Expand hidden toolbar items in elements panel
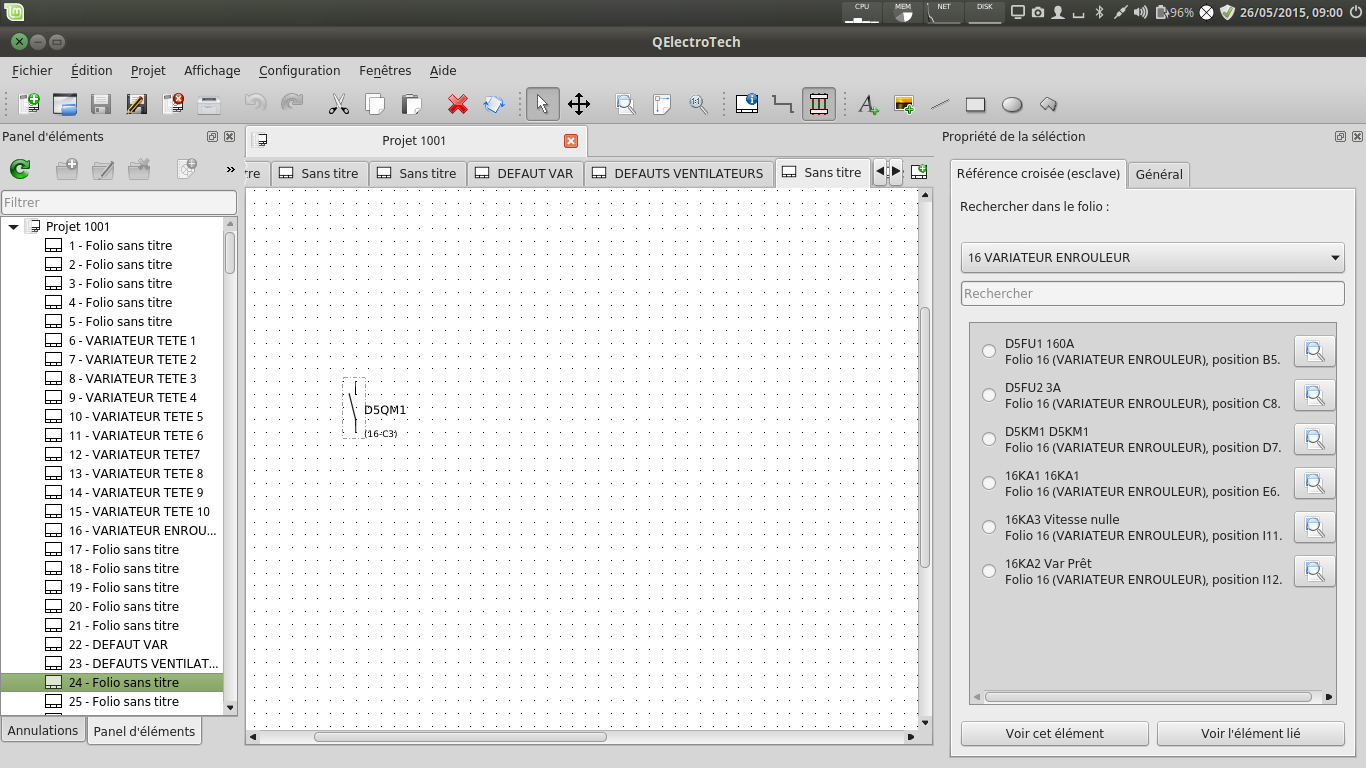The image size is (1366, 768). click(230, 170)
